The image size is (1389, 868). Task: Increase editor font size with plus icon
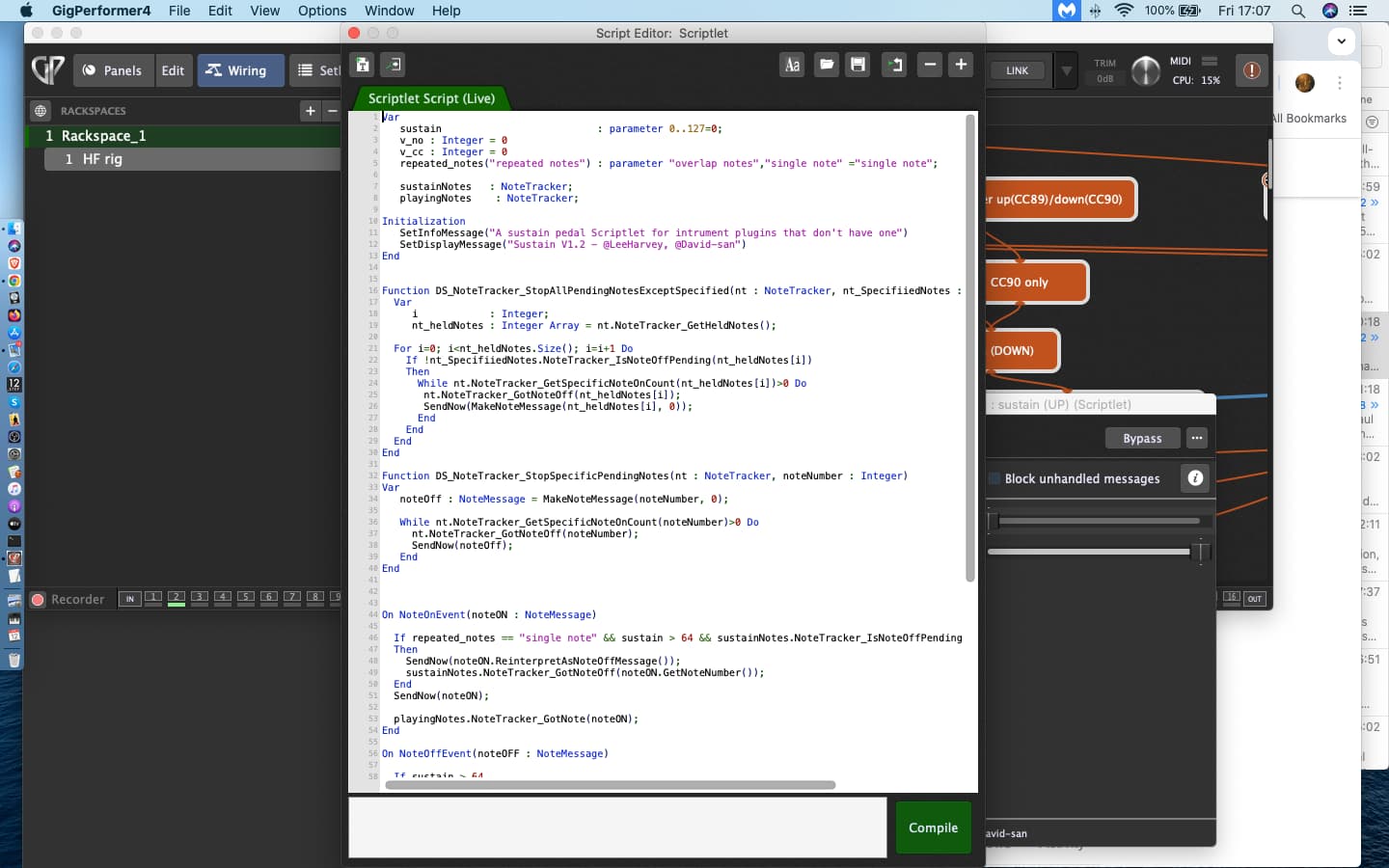coord(961,65)
